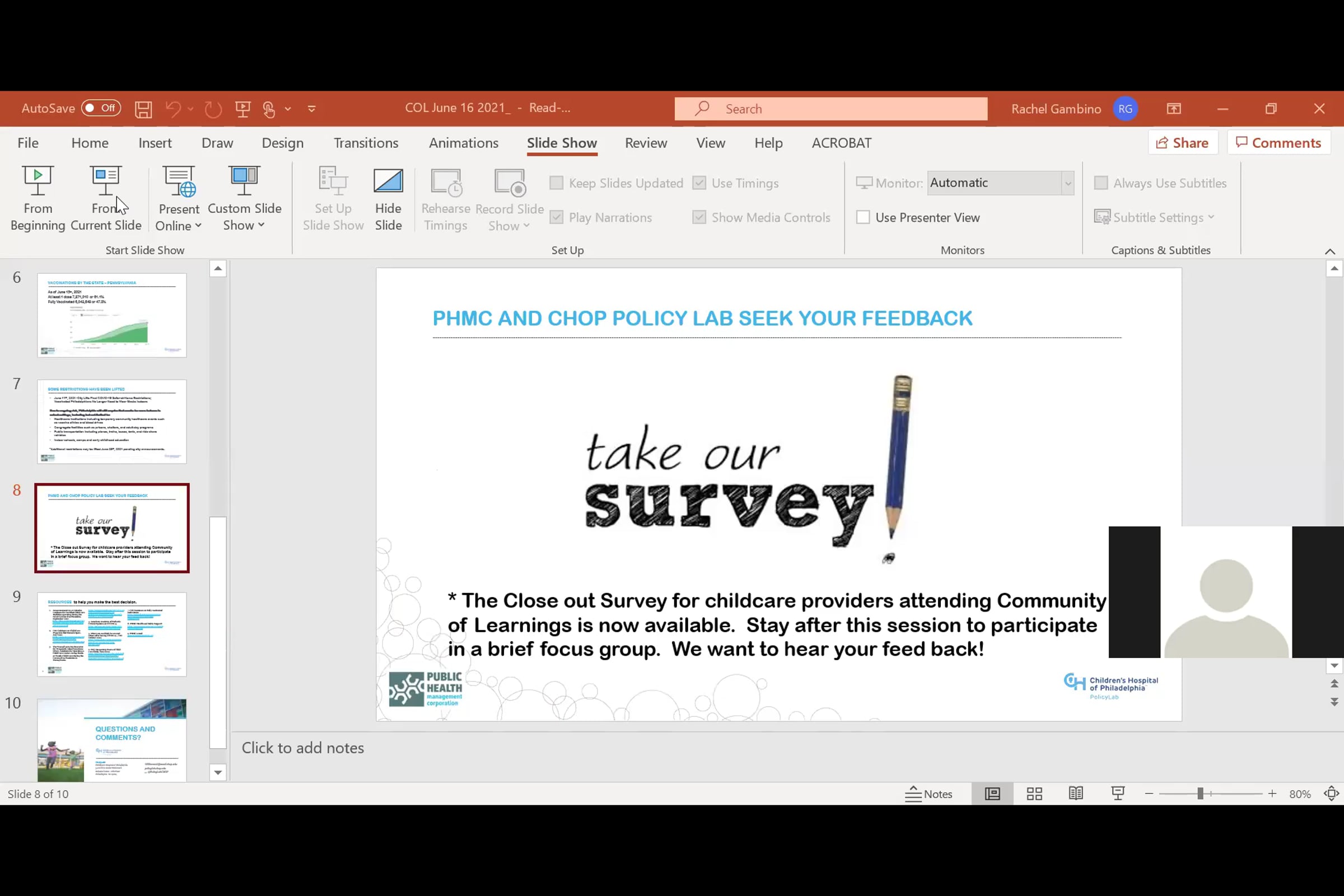Image resolution: width=1344 pixels, height=896 pixels.
Task: Switch to the Home tab
Action: click(x=90, y=143)
